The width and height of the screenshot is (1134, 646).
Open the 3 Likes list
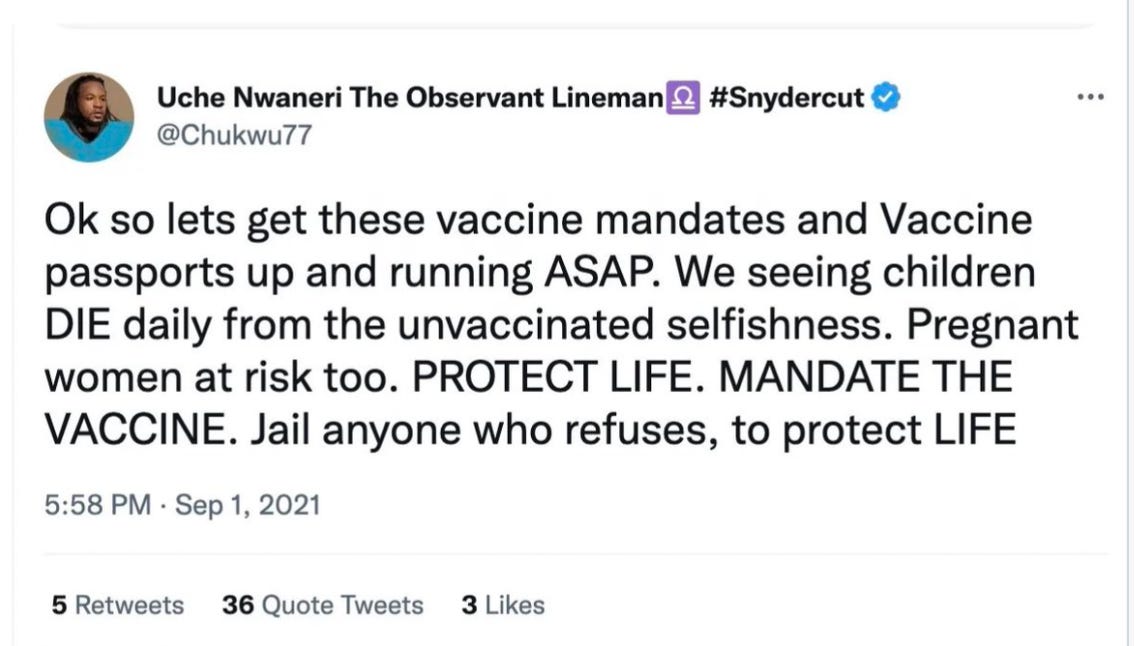(x=503, y=605)
